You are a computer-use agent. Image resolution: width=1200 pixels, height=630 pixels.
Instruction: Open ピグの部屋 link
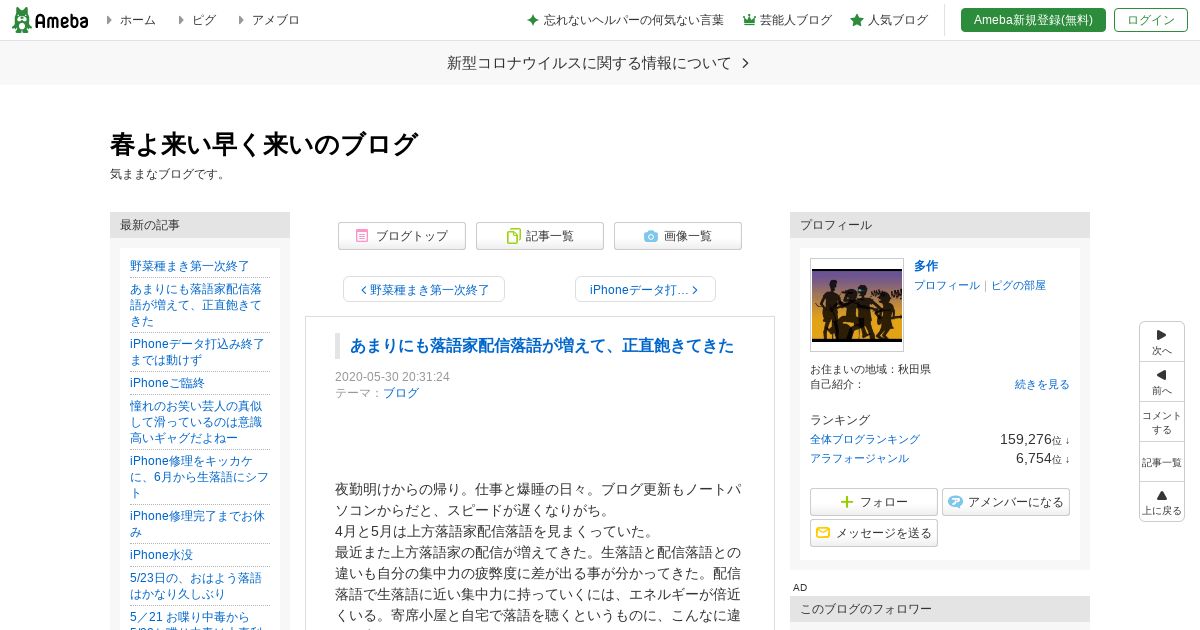click(x=1018, y=286)
